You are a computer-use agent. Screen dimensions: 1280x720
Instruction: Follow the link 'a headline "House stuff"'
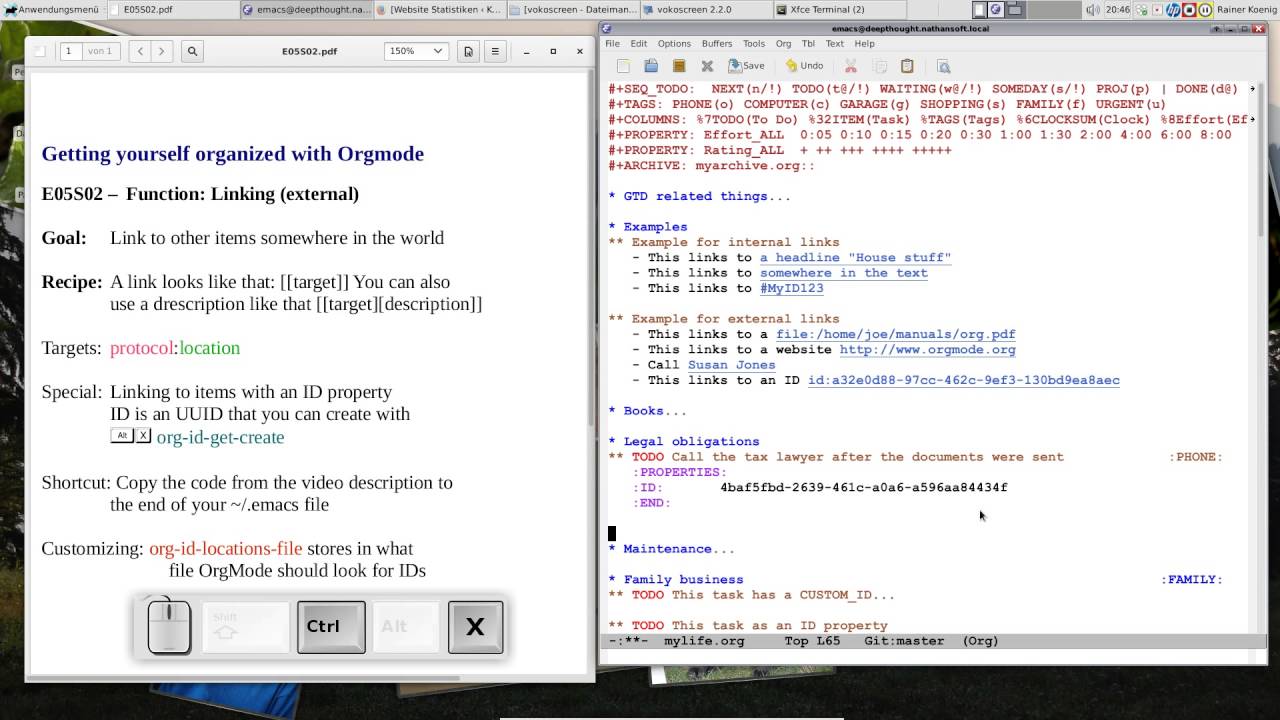pos(855,257)
